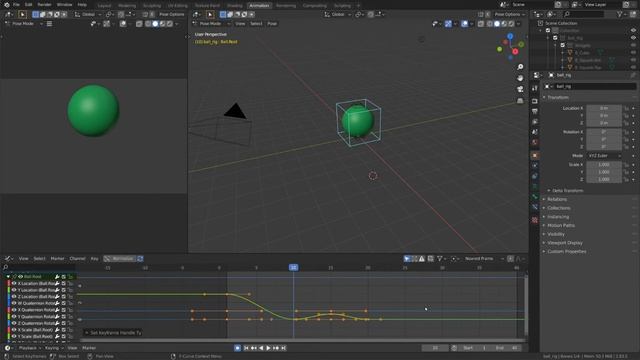Open shading options dropdown in main viewport
The height and width of the screenshot is (360, 640).
coord(518,24)
